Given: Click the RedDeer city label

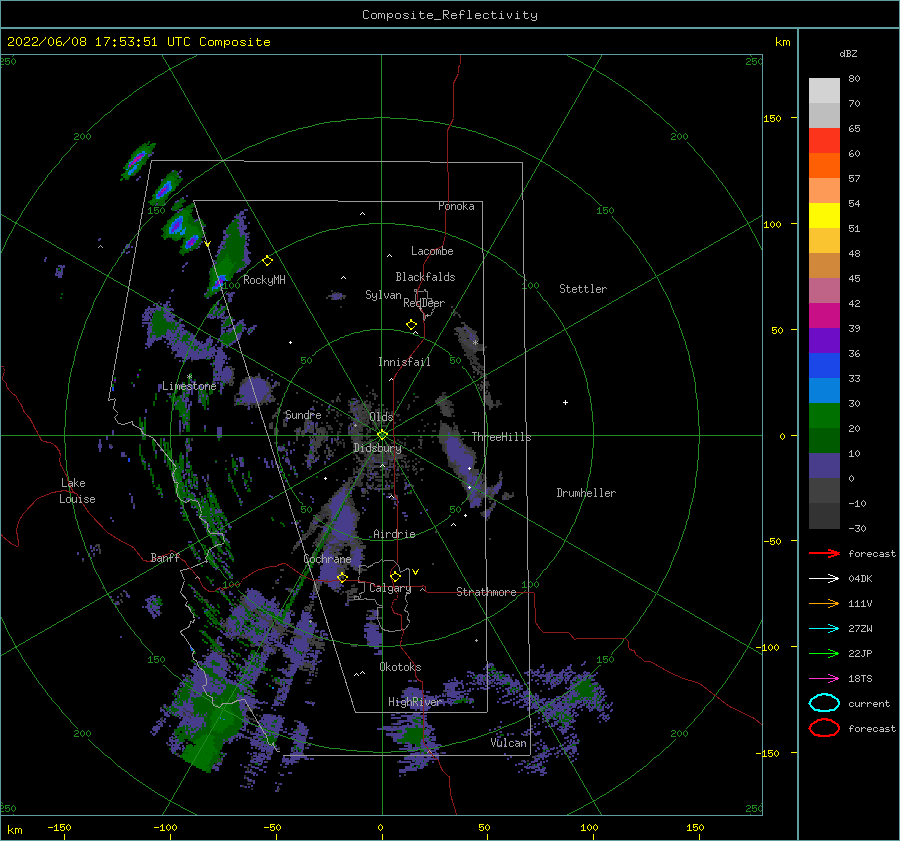Looking at the screenshot, I should pyautogui.click(x=424, y=303).
